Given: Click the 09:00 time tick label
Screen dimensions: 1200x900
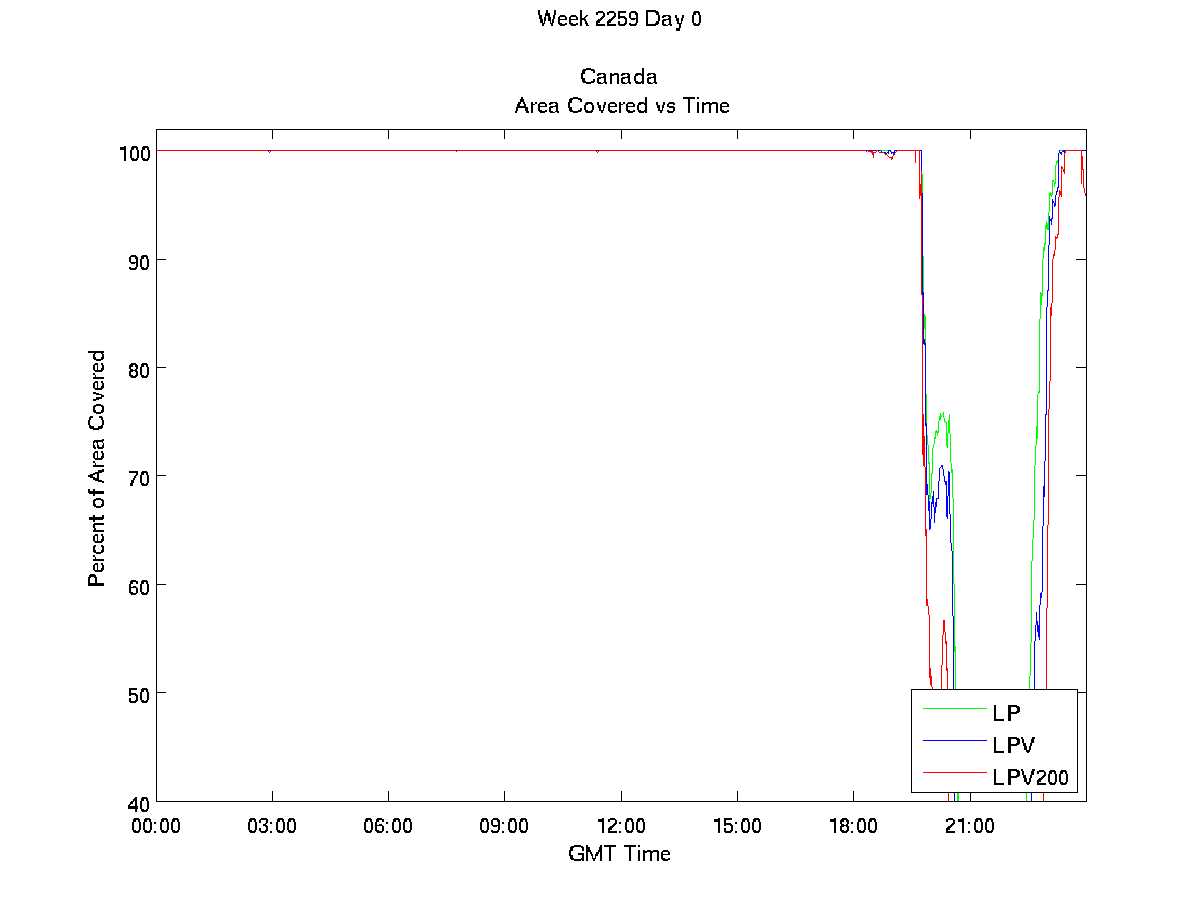Looking at the screenshot, I should point(505,826).
